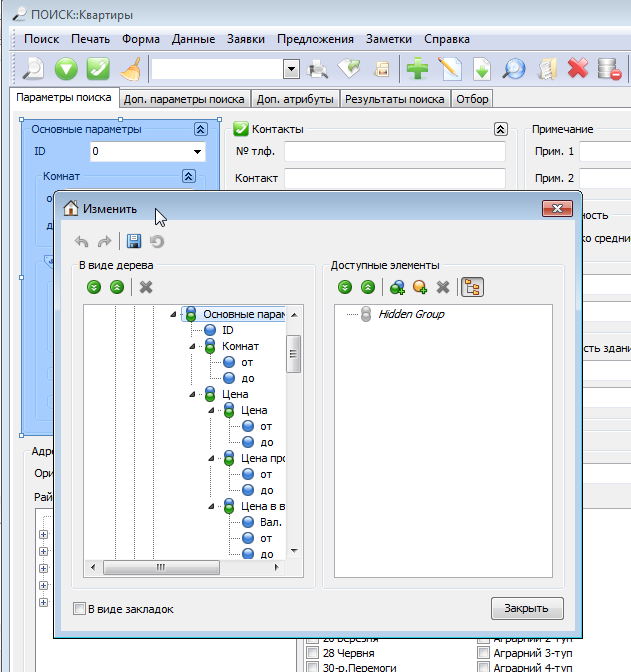Click the pencil edit note icon
The width and height of the screenshot is (631, 672).
tap(449, 69)
